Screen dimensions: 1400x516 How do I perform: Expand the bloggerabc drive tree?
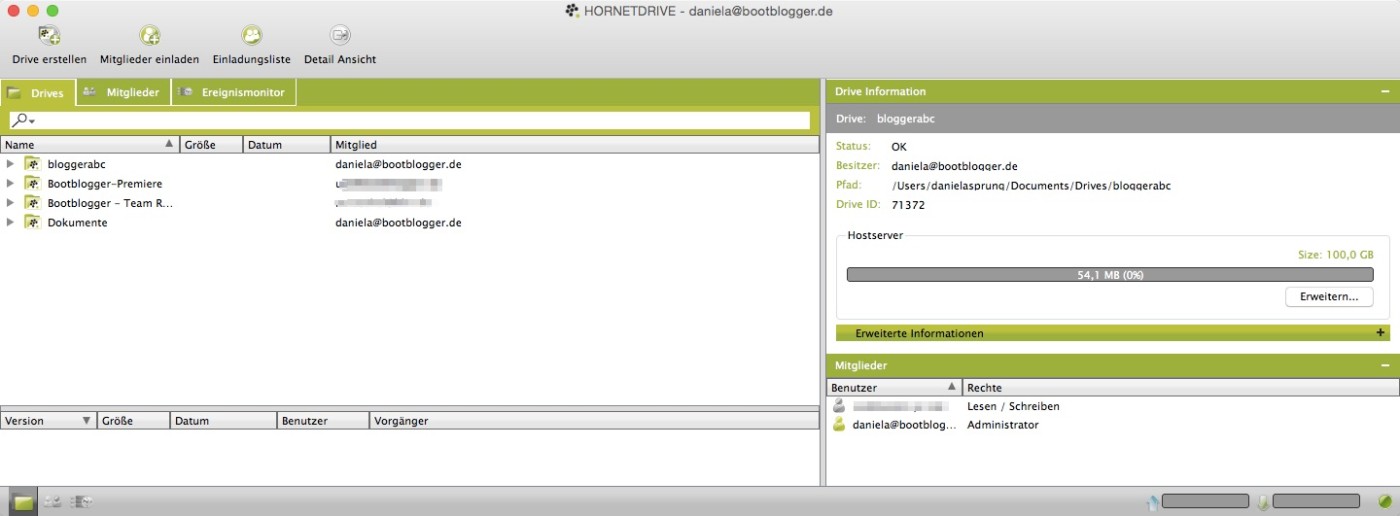coord(10,164)
